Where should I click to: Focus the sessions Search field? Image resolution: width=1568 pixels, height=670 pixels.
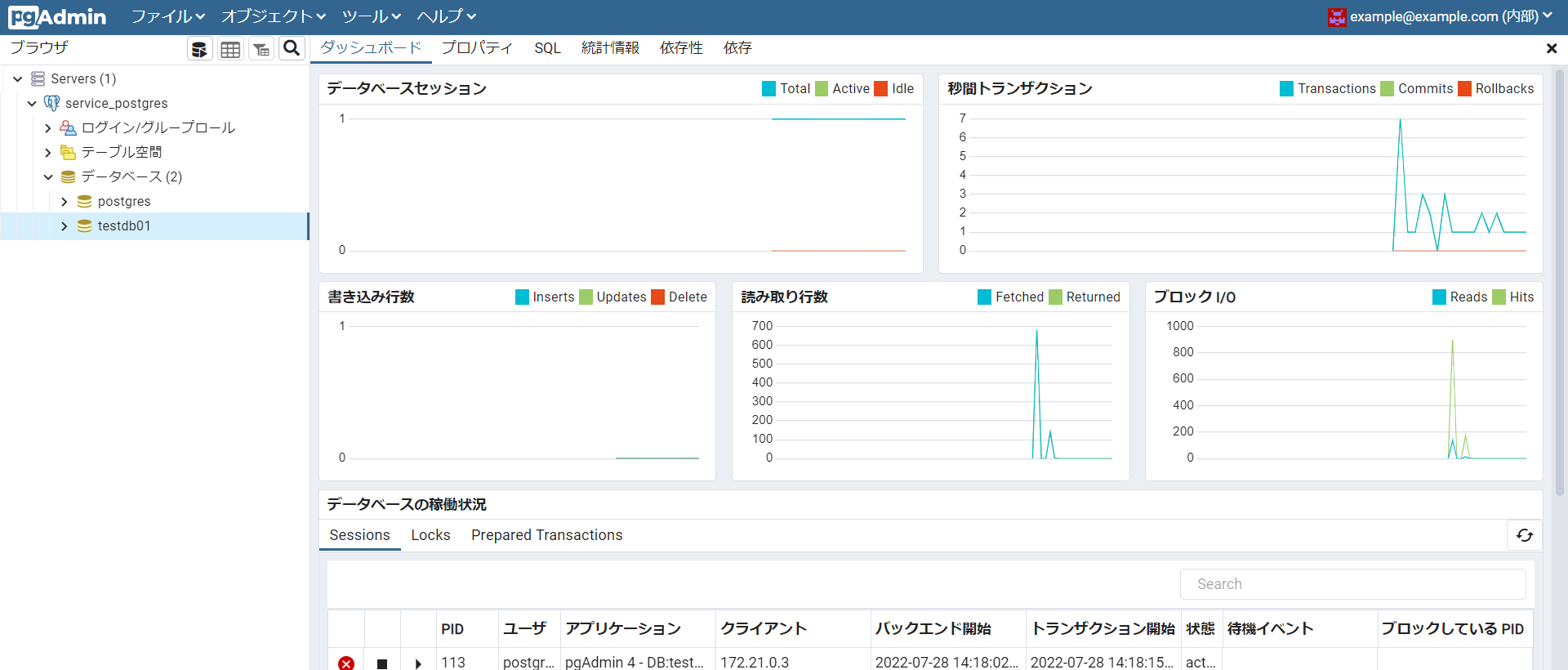[1352, 584]
